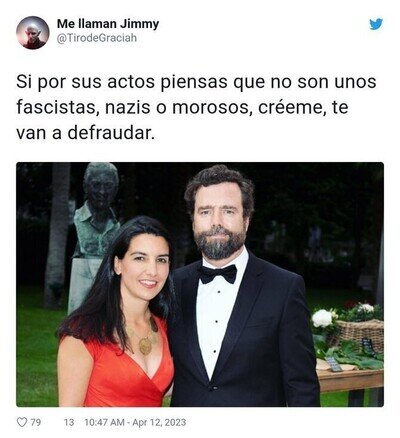The width and height of the screenshot is (400, 438).
Task: Click the 10:47 AM timestamp
Action: (x=104, y=422)
